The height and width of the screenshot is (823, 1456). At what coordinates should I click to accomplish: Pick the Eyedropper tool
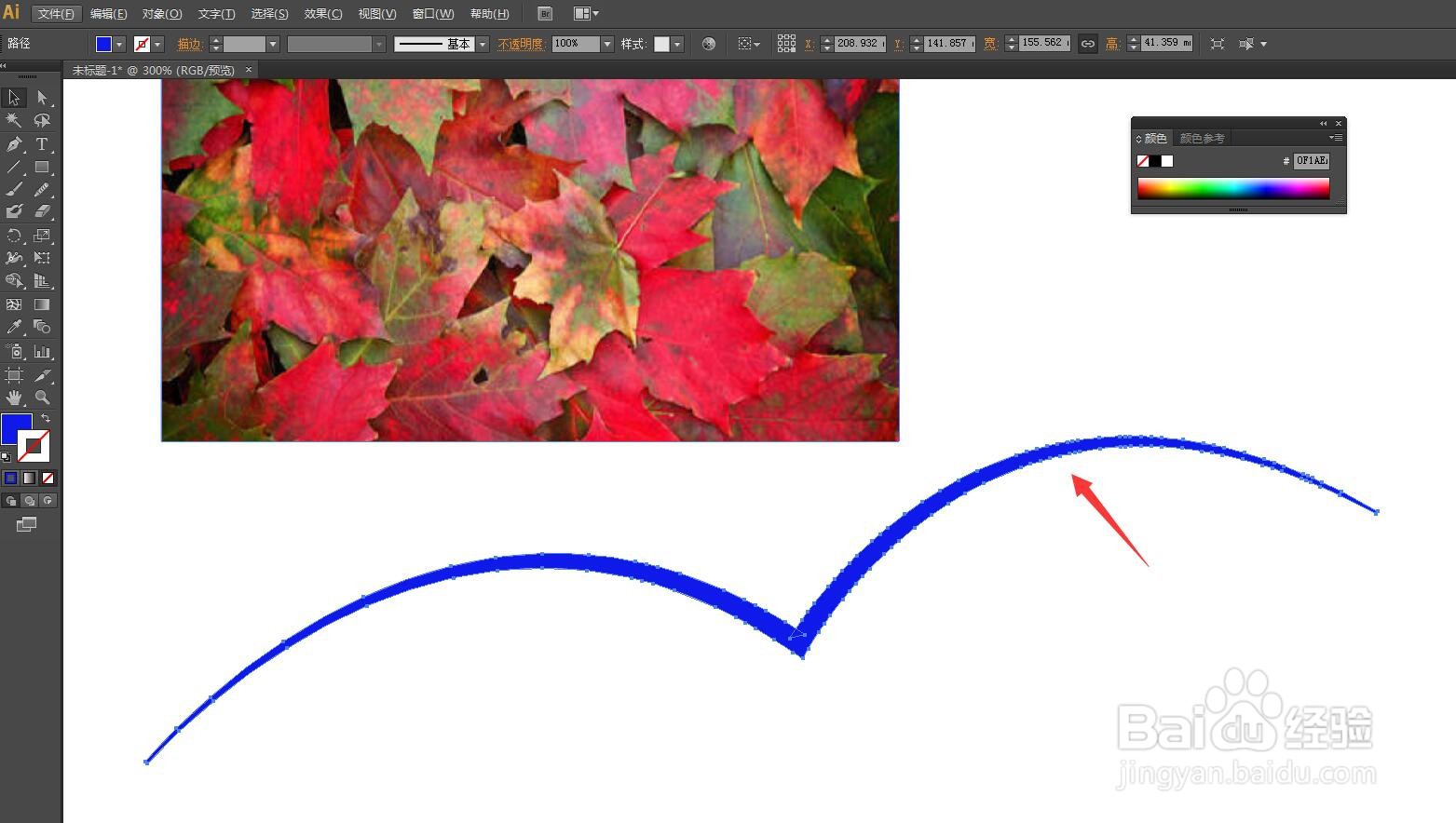14,327
